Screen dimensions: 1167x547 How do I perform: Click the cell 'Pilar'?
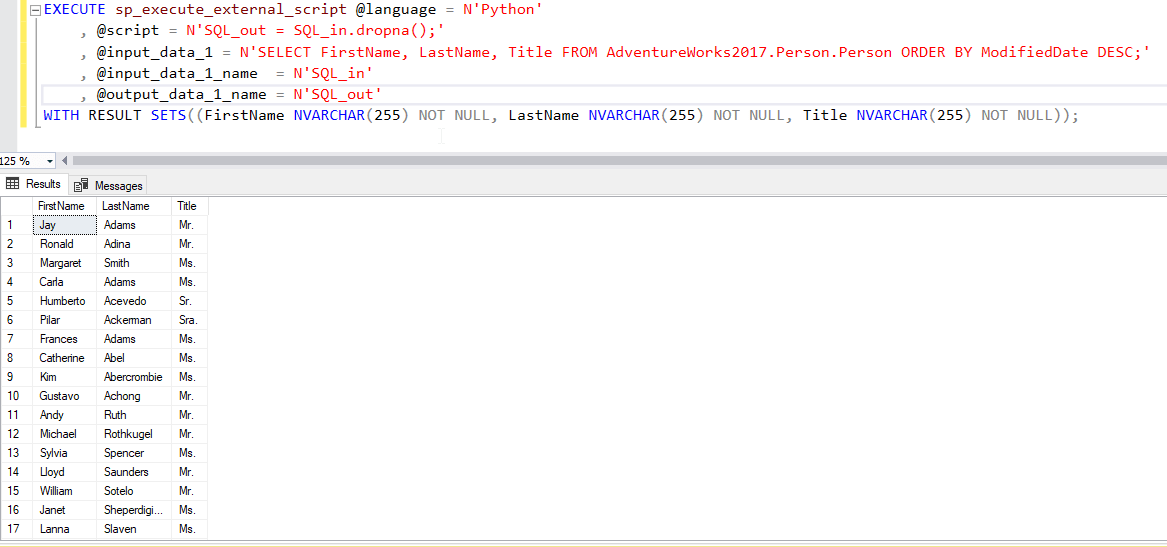pos(65,320)
